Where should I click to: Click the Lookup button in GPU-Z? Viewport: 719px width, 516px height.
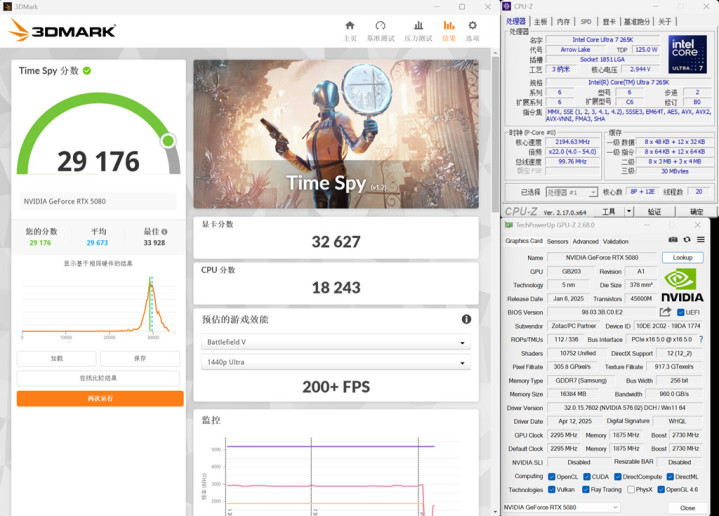682,257
